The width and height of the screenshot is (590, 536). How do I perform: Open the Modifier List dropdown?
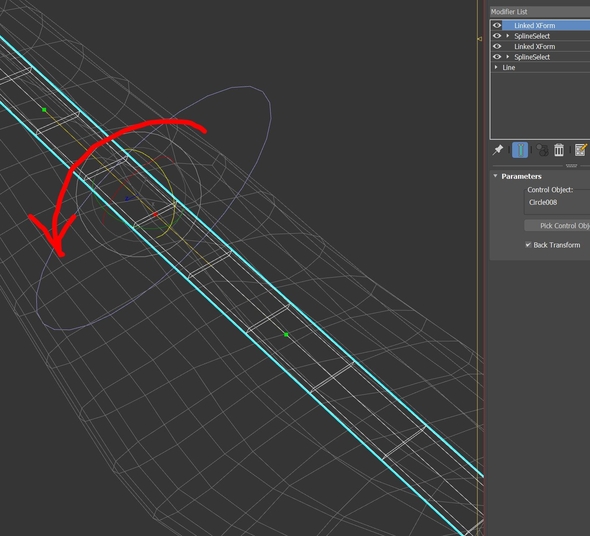click(x=540, y=12)
